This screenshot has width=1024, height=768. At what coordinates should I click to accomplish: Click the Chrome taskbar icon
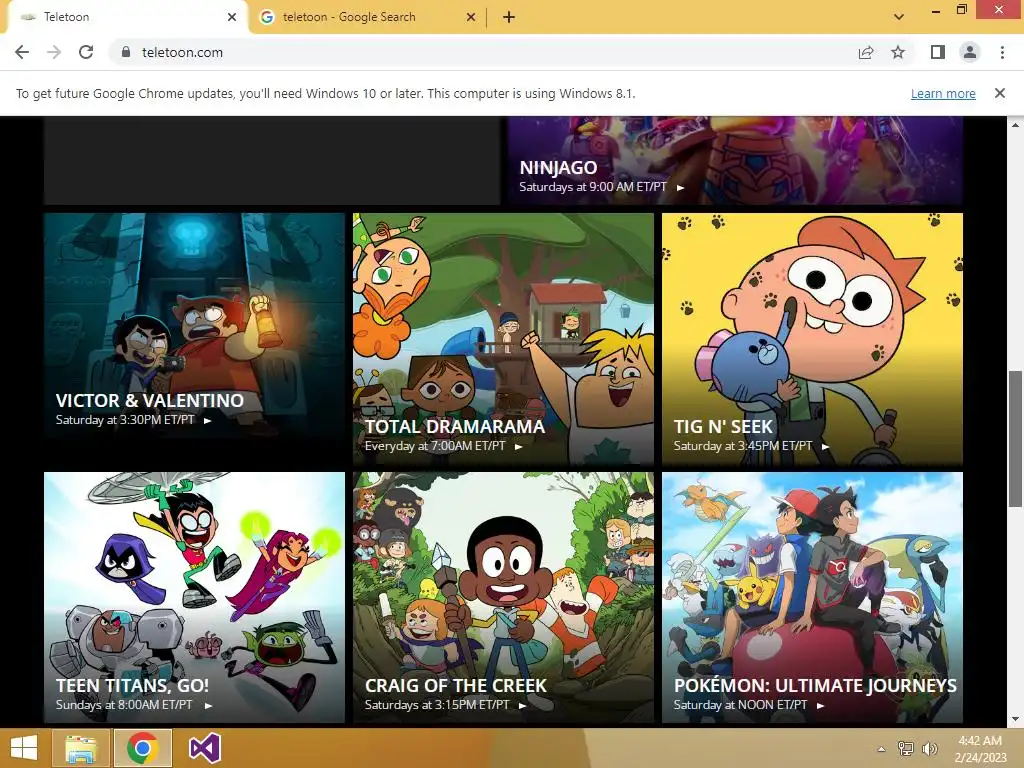pos(143,748)
